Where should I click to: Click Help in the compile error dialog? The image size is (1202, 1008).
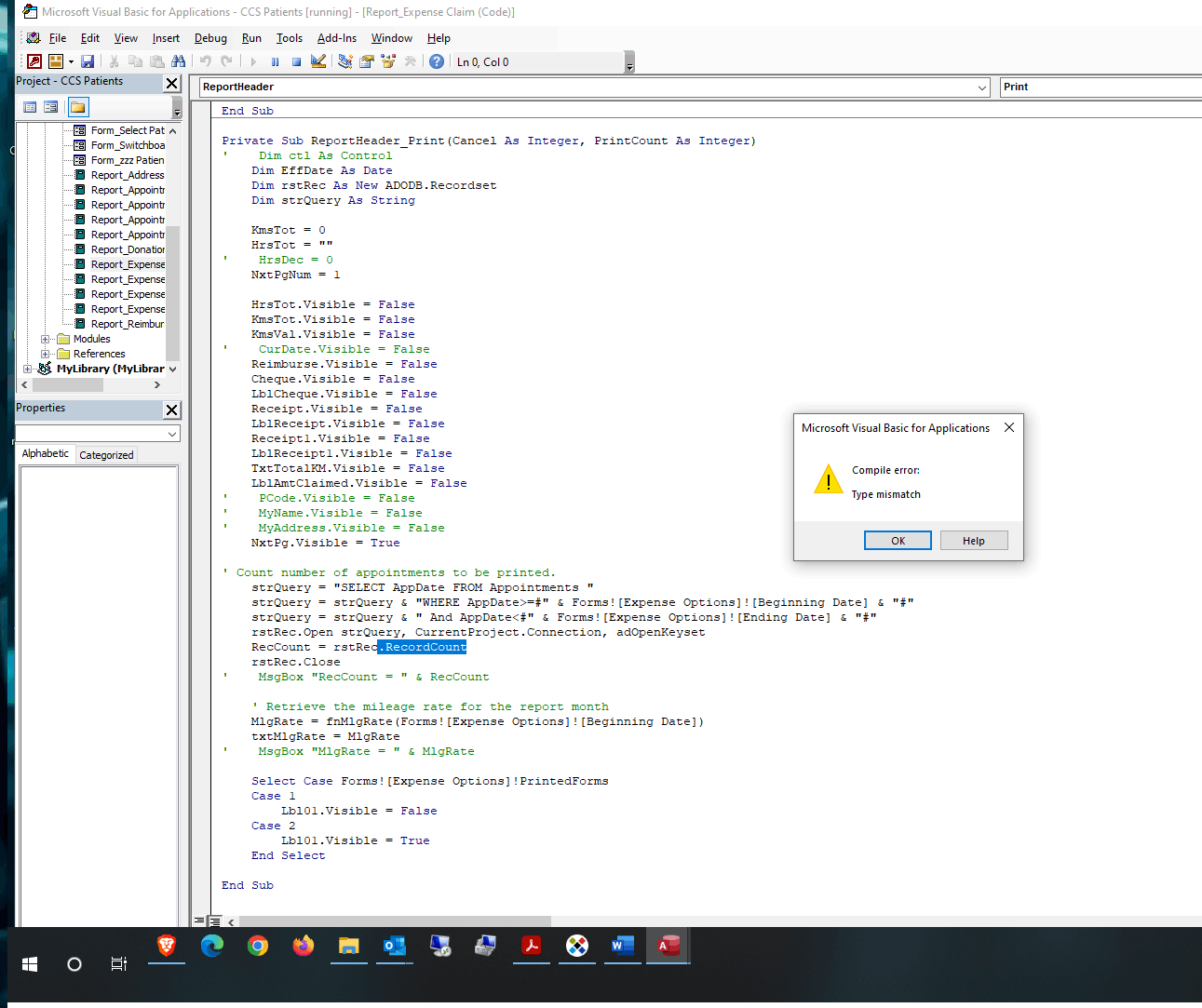973,541
